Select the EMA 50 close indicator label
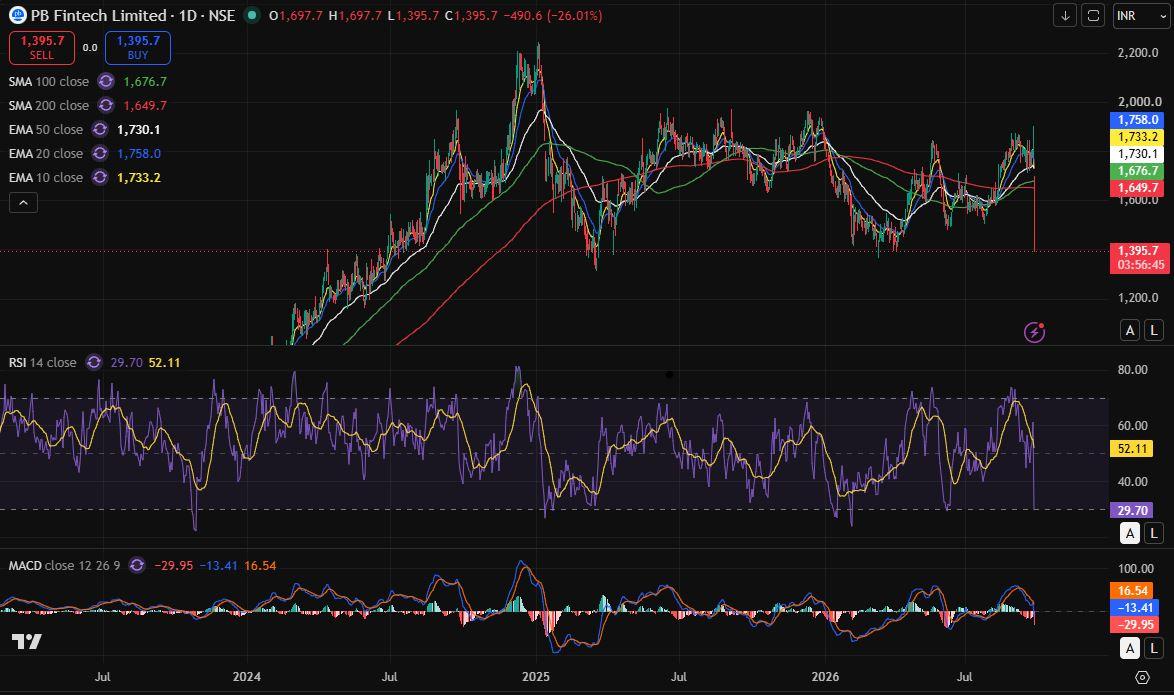The width and height of the screenshot is (1174, 695). point(46,130)
